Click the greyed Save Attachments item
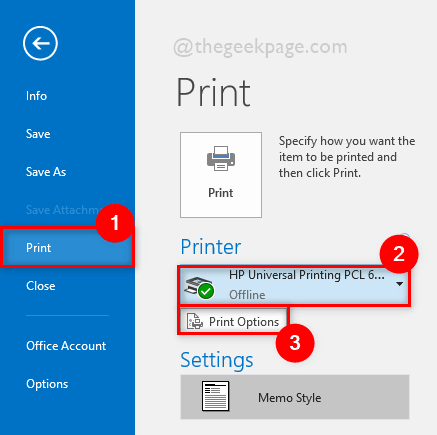The width and height of the screenshot is (437, 435). pyautogui.click(x=63, y=210)
